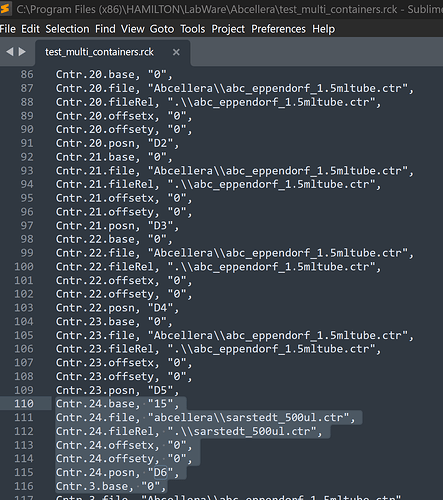This screenshot has height=500, width=443.
Task: Go to previous tab with left arrow
Action: pos(10,52)
